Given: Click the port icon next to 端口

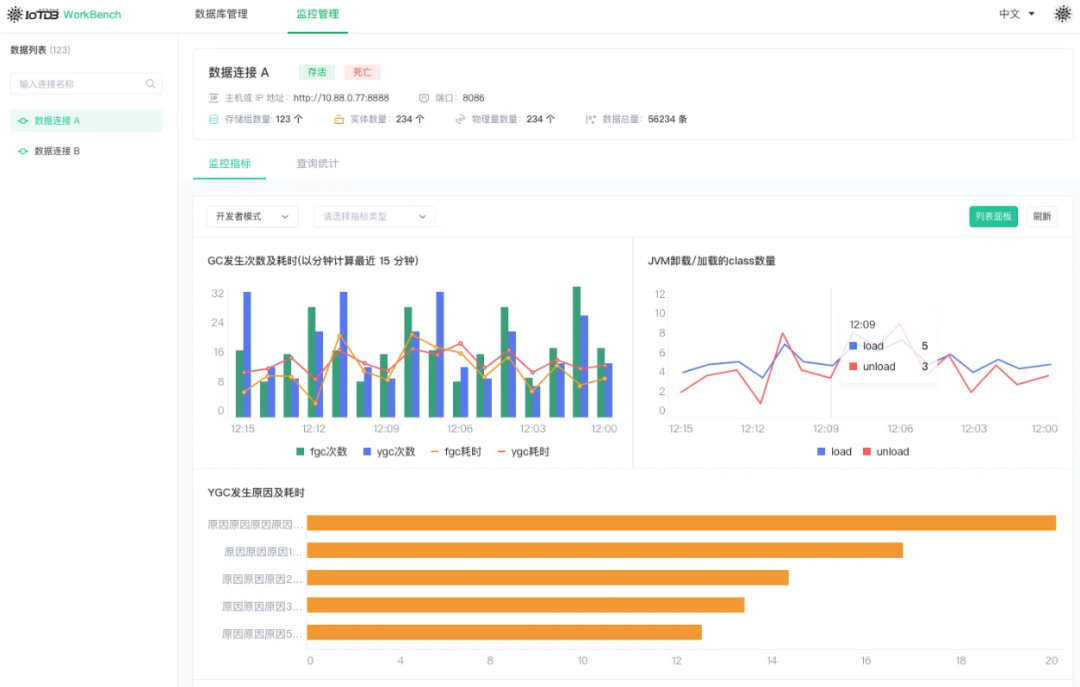Looking at the screenshot, I should click(x=424, y=98).
